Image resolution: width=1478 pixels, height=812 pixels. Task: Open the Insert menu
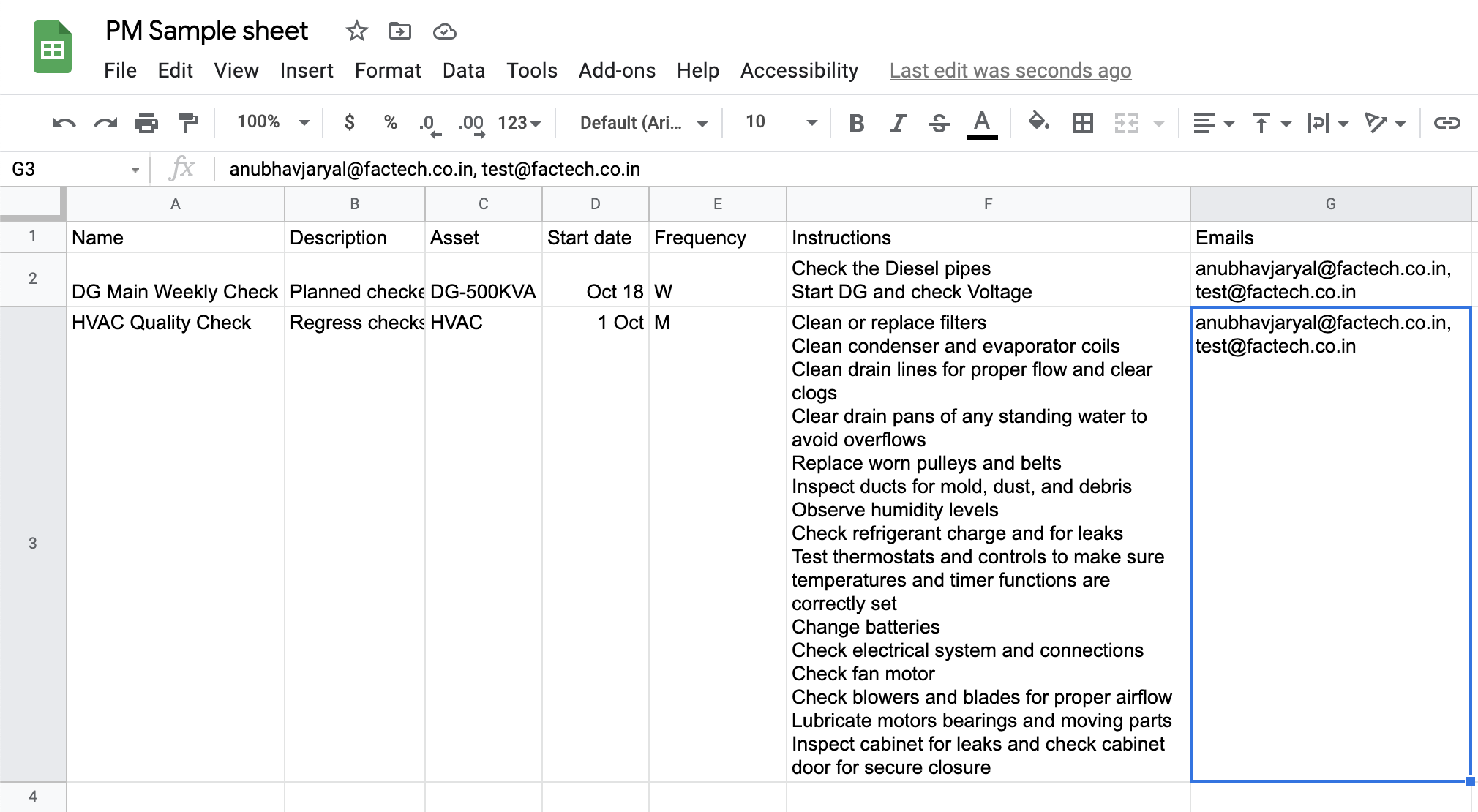(x=307, y=71)
